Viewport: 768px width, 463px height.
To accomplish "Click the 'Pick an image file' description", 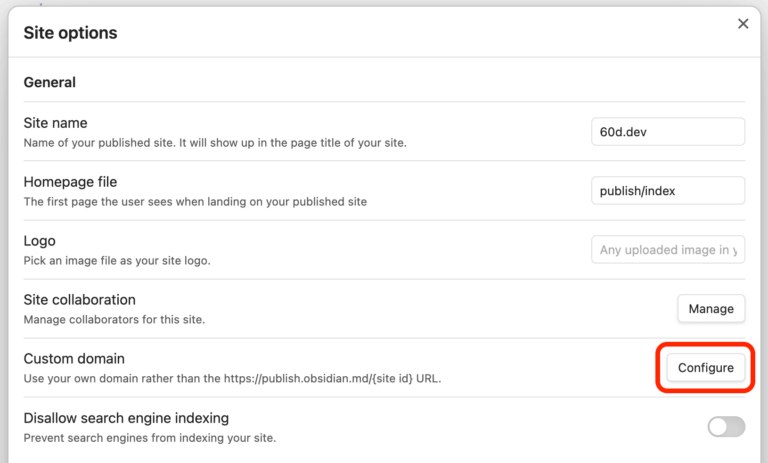I will click(117, 261).
